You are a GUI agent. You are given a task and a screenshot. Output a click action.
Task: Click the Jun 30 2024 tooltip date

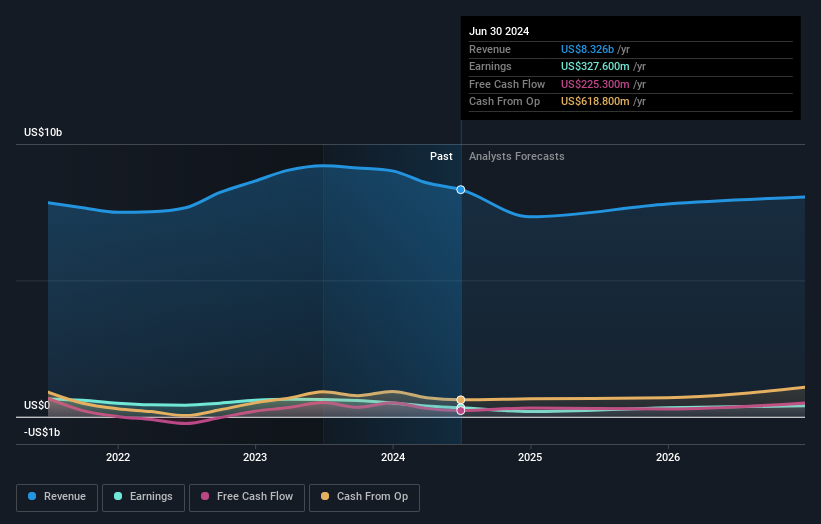tap(499, 31)
